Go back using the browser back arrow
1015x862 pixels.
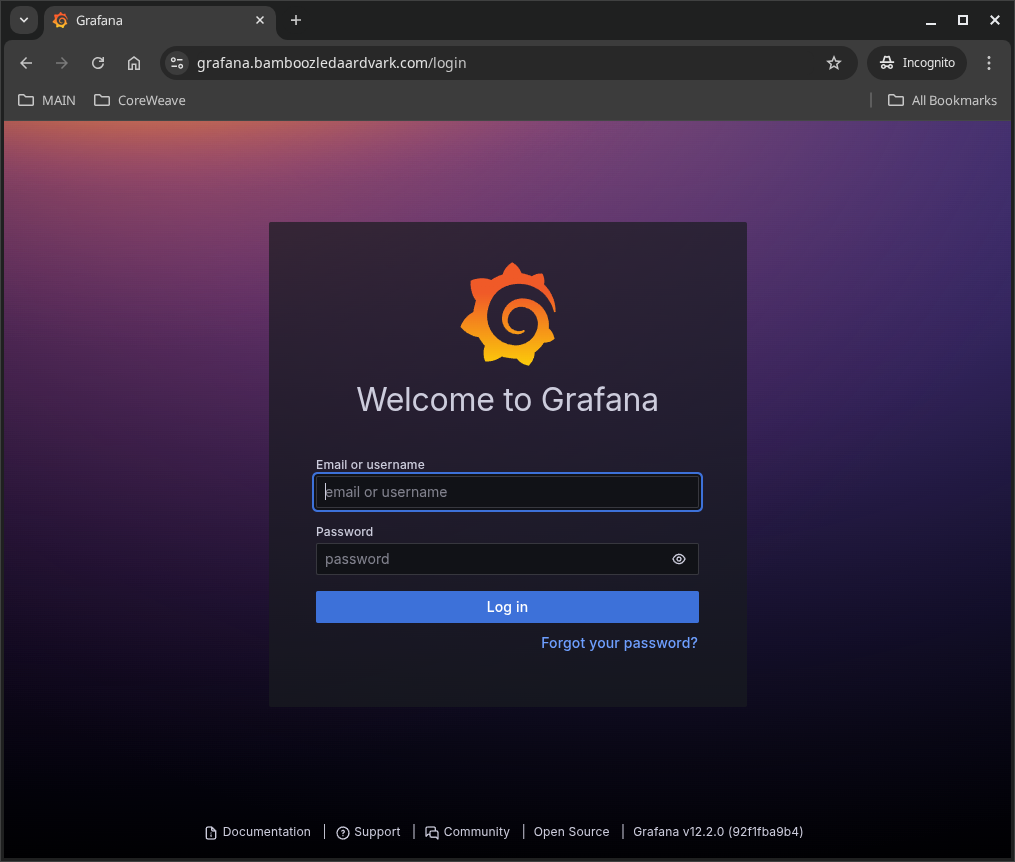tap(26, 63)
